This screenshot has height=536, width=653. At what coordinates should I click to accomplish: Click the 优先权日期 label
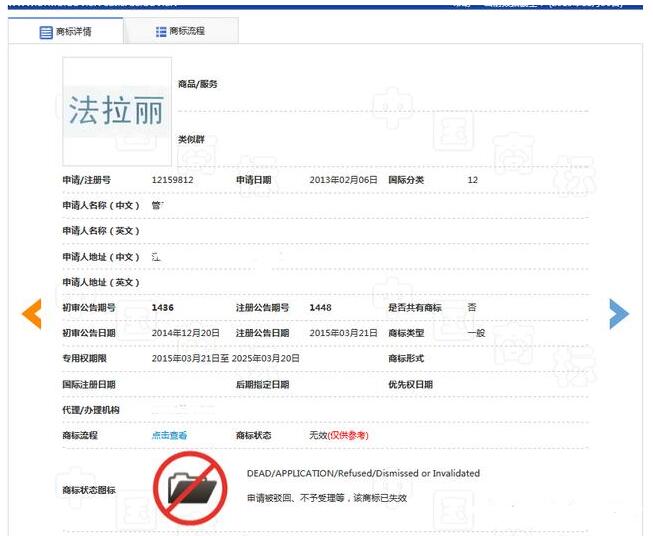click(411, 384)
